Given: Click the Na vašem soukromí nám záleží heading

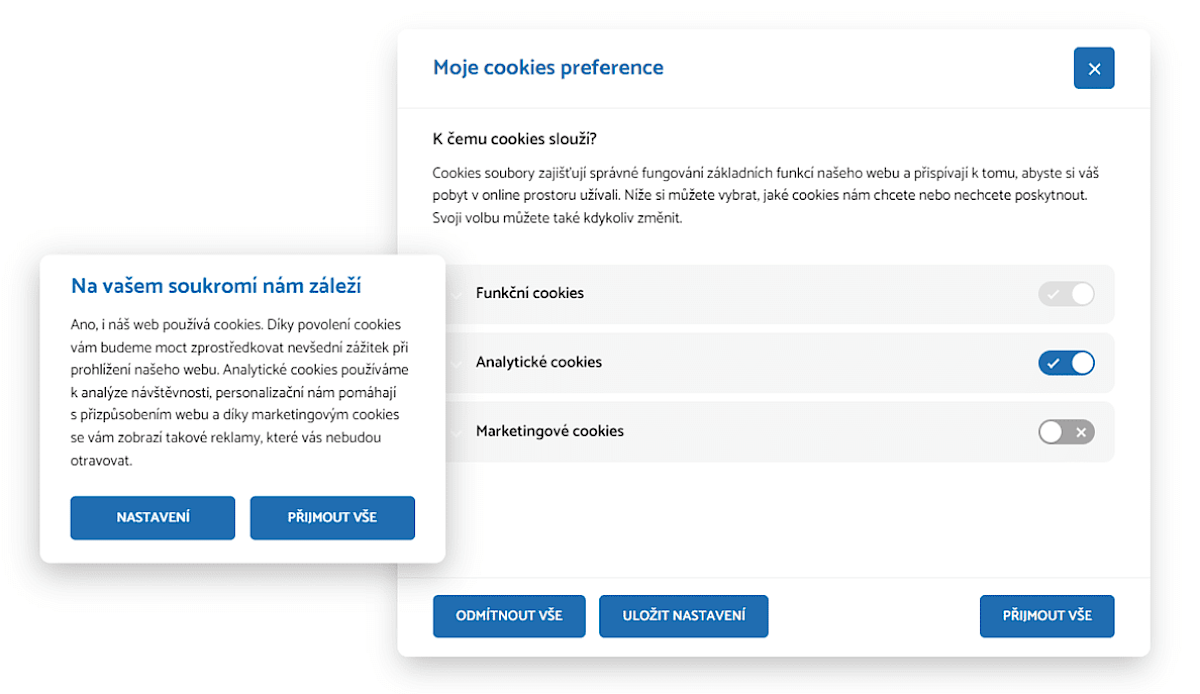Looking at the screenshot, I should pos(216,287).
